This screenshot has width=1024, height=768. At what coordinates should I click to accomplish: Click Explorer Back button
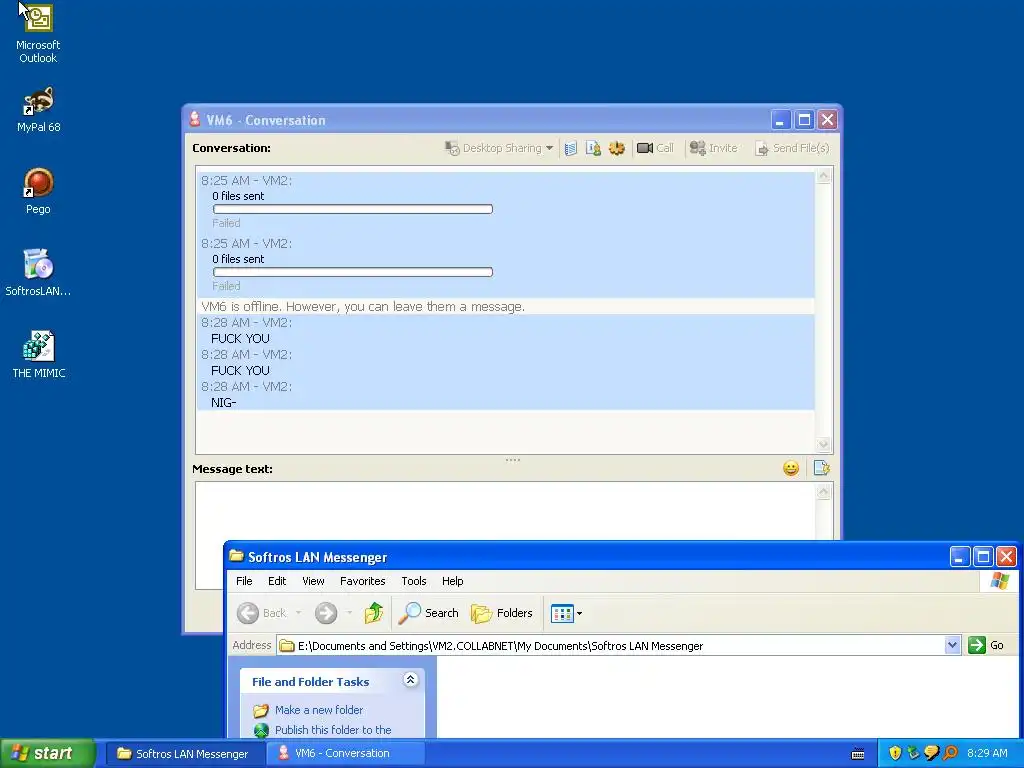click(x=261, y=613)
